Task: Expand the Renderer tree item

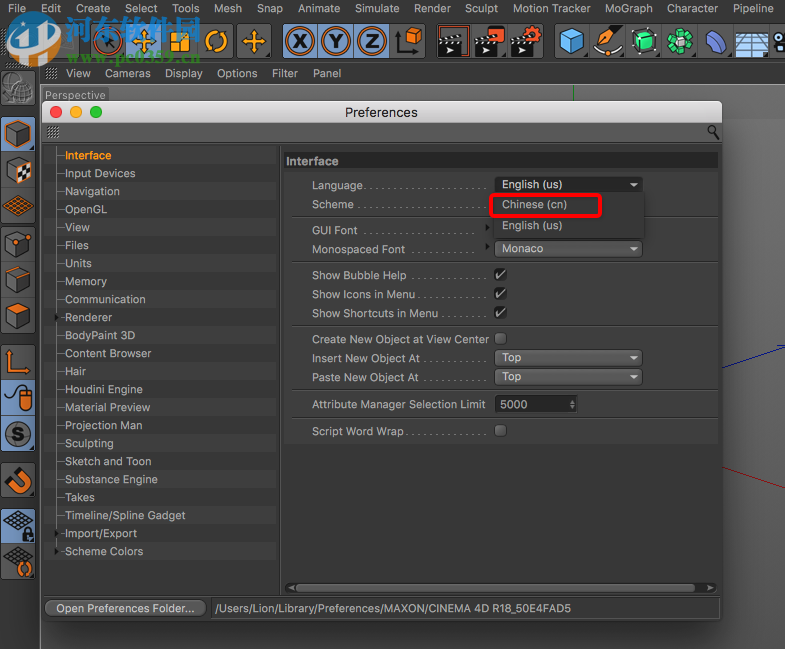Action: coord(57,317)
